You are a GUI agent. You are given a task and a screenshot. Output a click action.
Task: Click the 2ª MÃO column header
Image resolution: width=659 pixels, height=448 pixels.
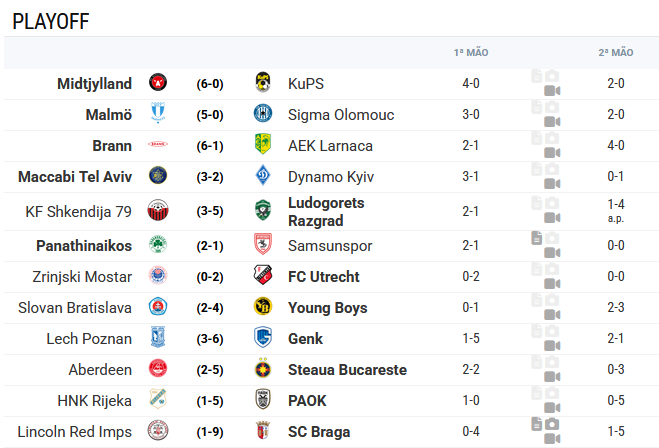coord(616,53)
